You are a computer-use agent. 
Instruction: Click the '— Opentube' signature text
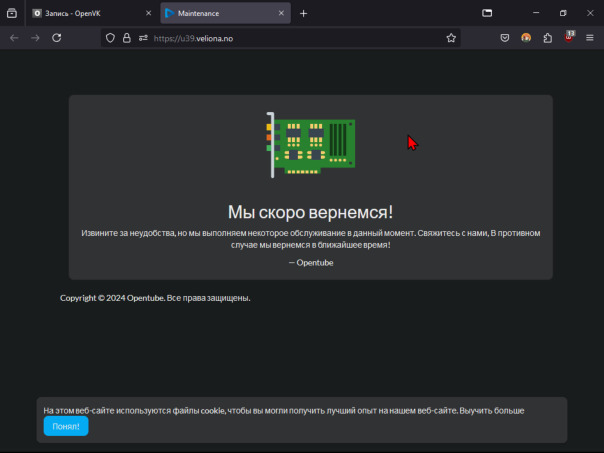point(311,263)
